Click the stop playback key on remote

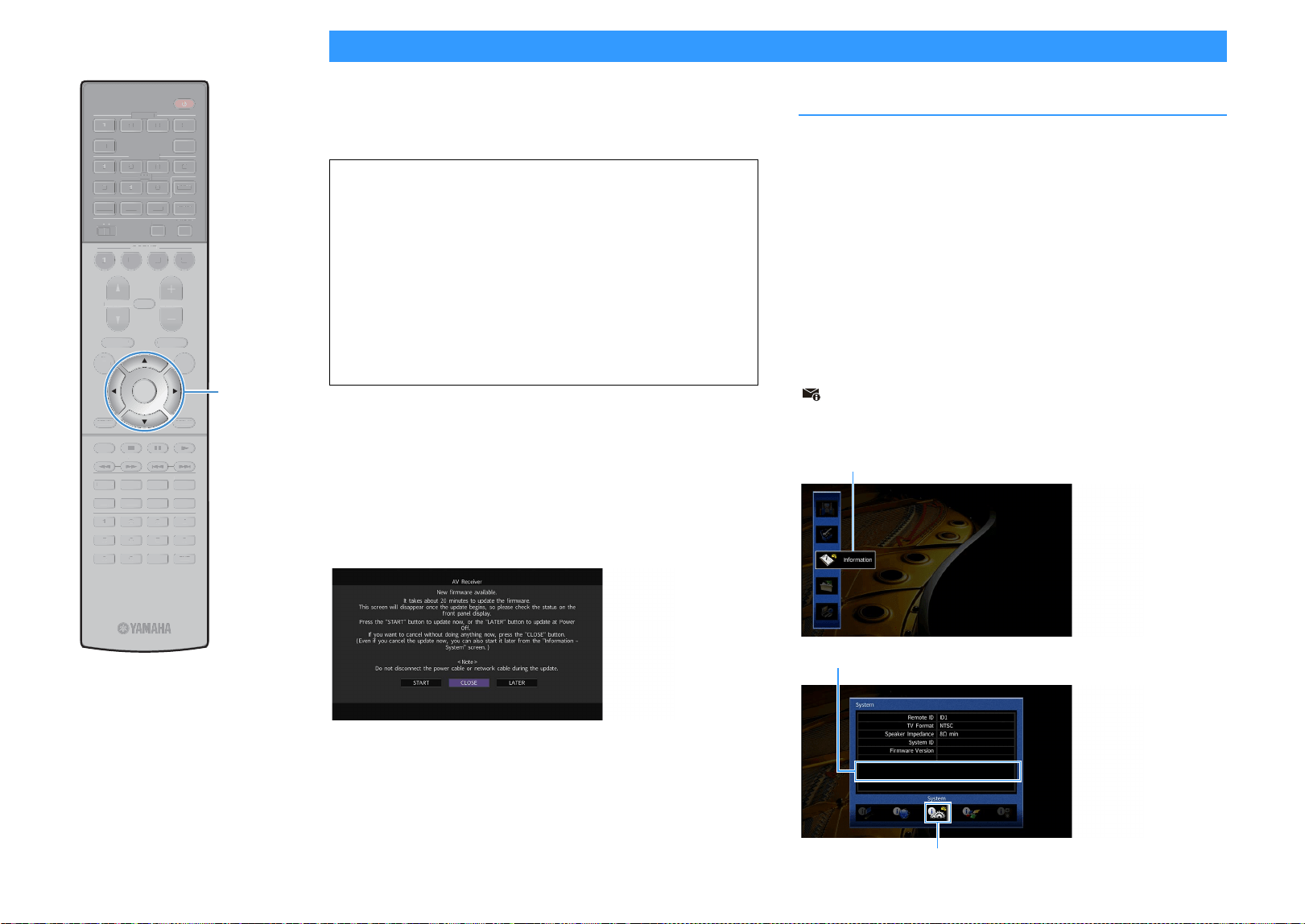point(131,448)
